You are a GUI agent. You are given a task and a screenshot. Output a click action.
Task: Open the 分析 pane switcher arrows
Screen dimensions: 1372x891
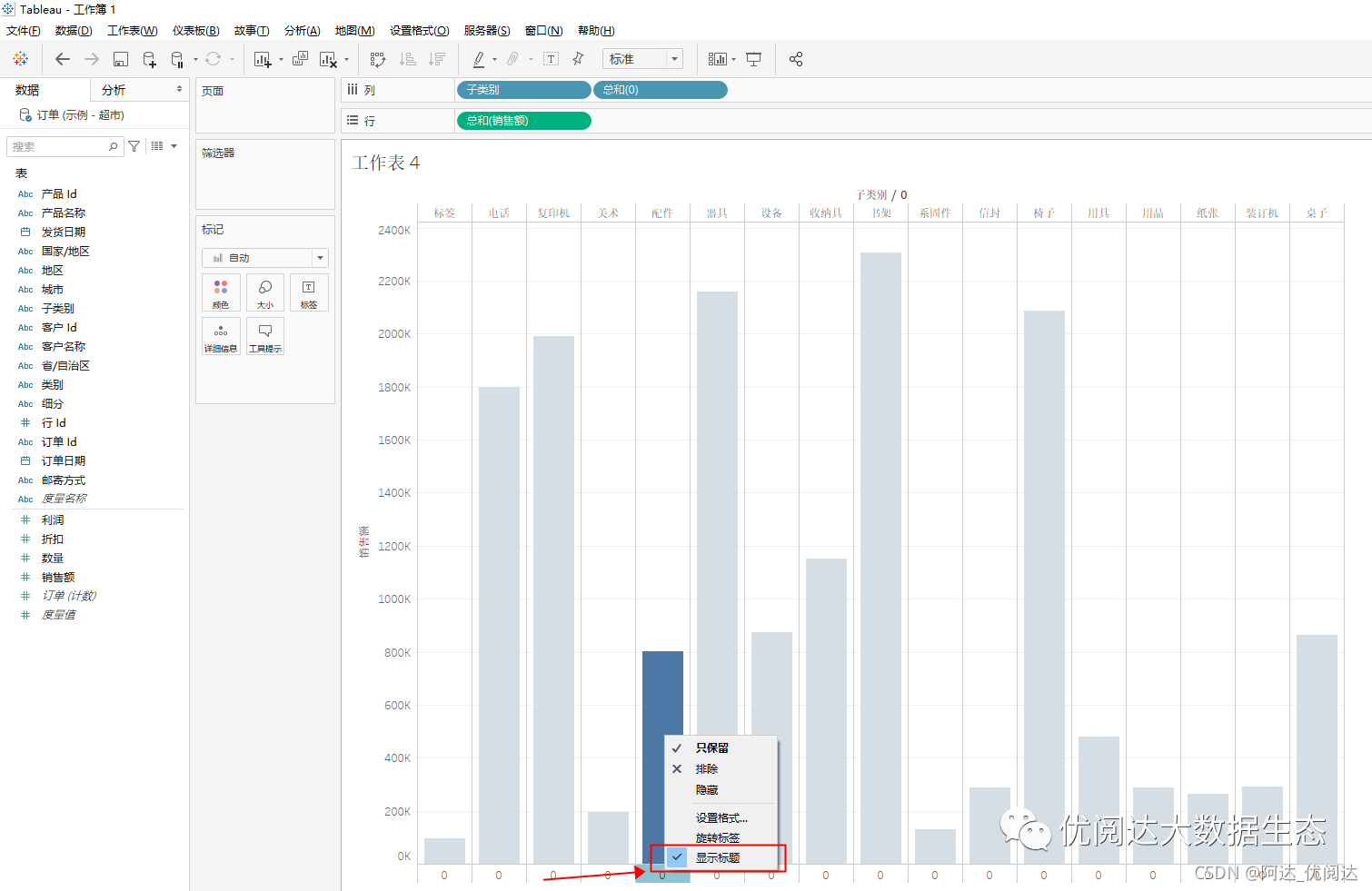[179, 89]
